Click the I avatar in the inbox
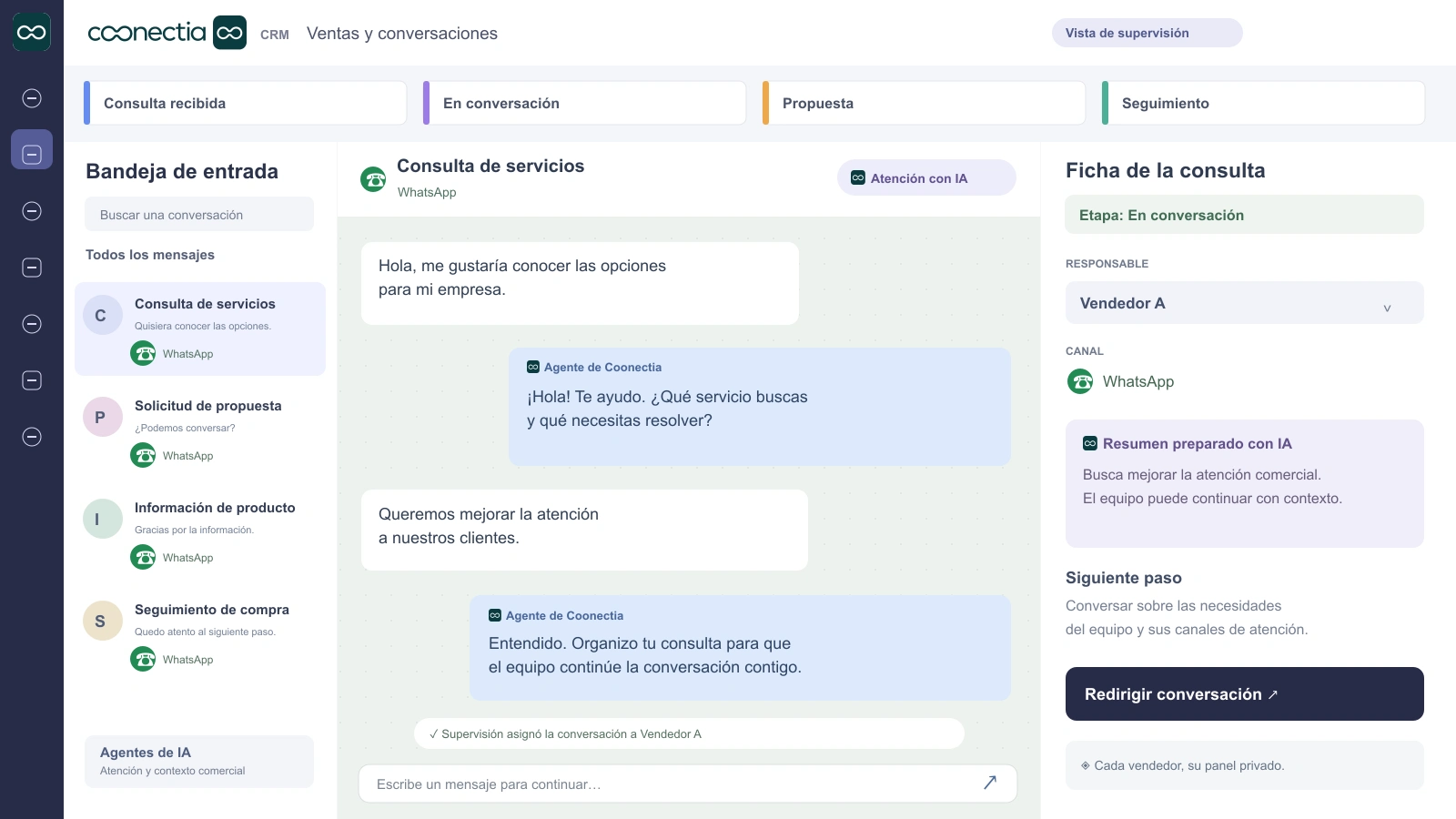 tap(102, 519)
